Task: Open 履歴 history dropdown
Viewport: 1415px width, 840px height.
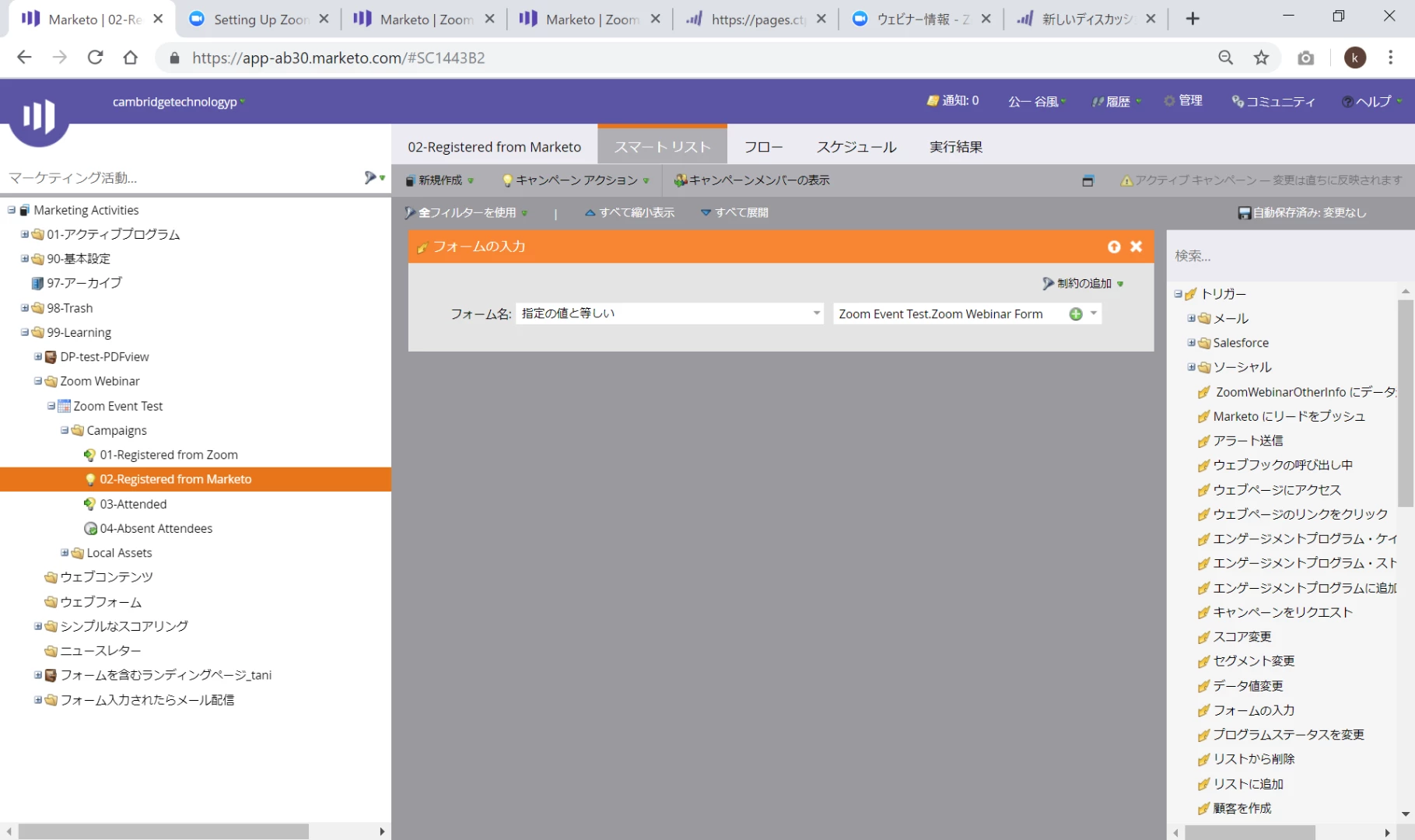Action: pos(1117,101)
